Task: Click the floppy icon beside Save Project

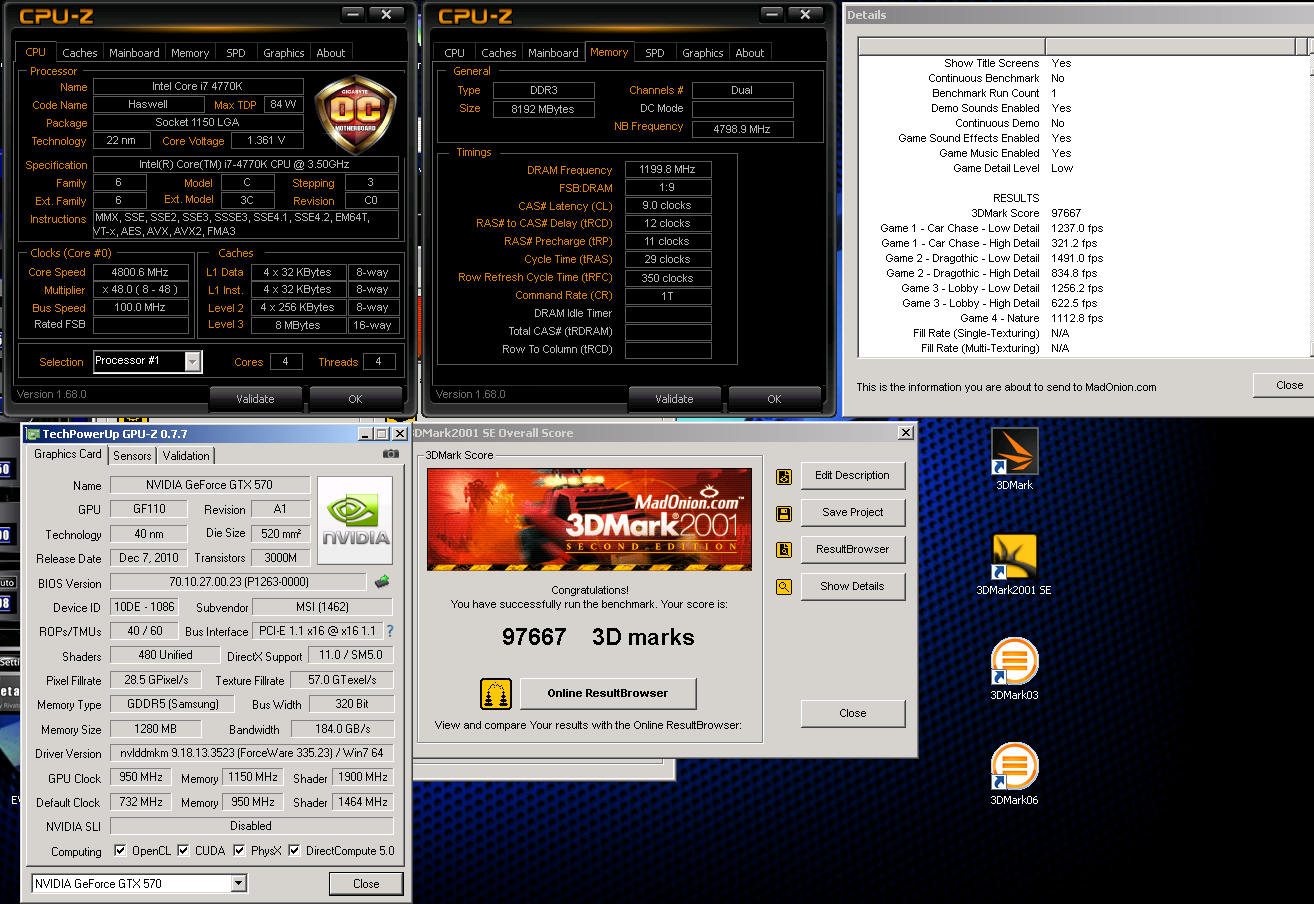Action: click(x=784, y=514)
